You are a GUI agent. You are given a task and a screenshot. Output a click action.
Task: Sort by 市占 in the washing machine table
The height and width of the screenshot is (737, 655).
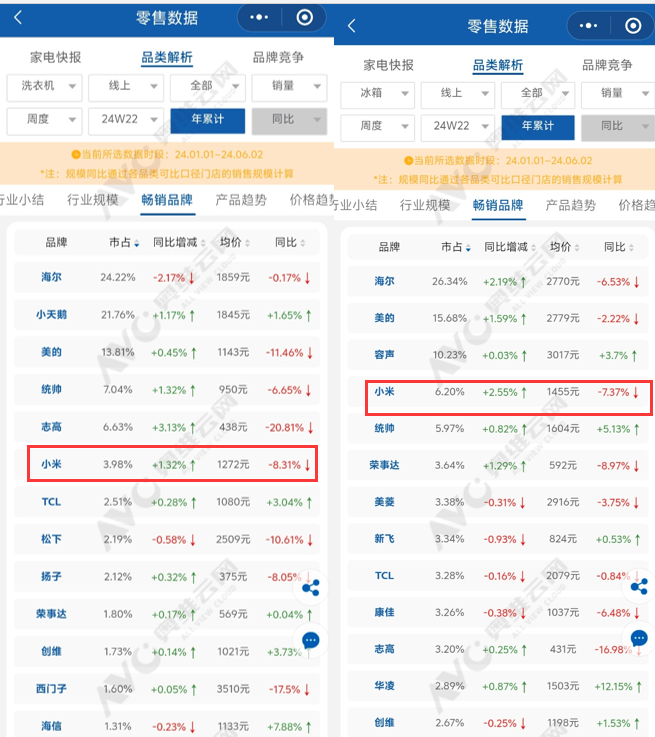tap(124, 243)
